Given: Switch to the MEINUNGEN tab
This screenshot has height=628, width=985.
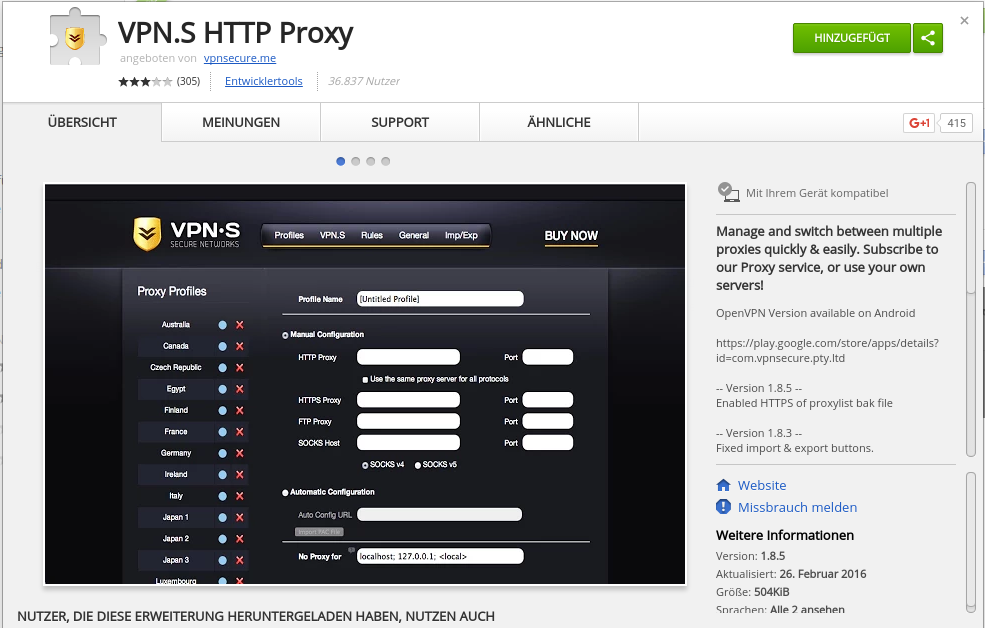Looking at the screenshot, I should (x=241, y=122).
